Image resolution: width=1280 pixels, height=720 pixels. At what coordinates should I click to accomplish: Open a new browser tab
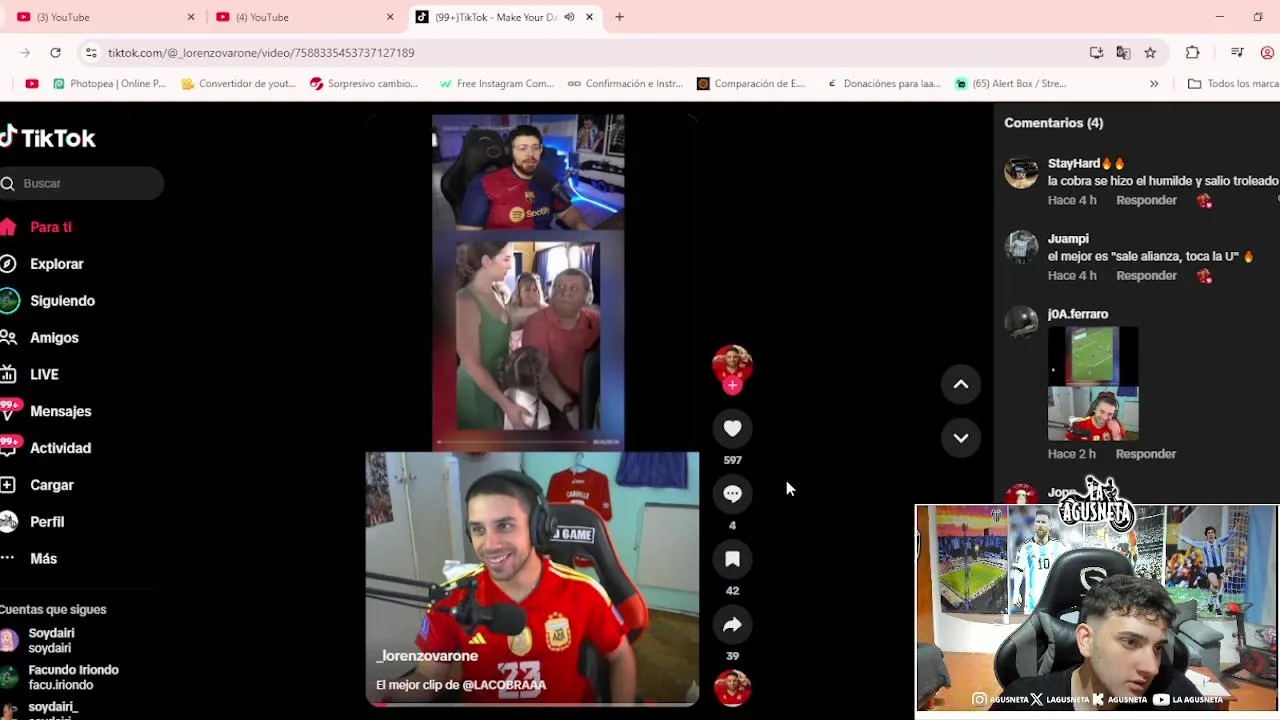[x=619, y=17]
